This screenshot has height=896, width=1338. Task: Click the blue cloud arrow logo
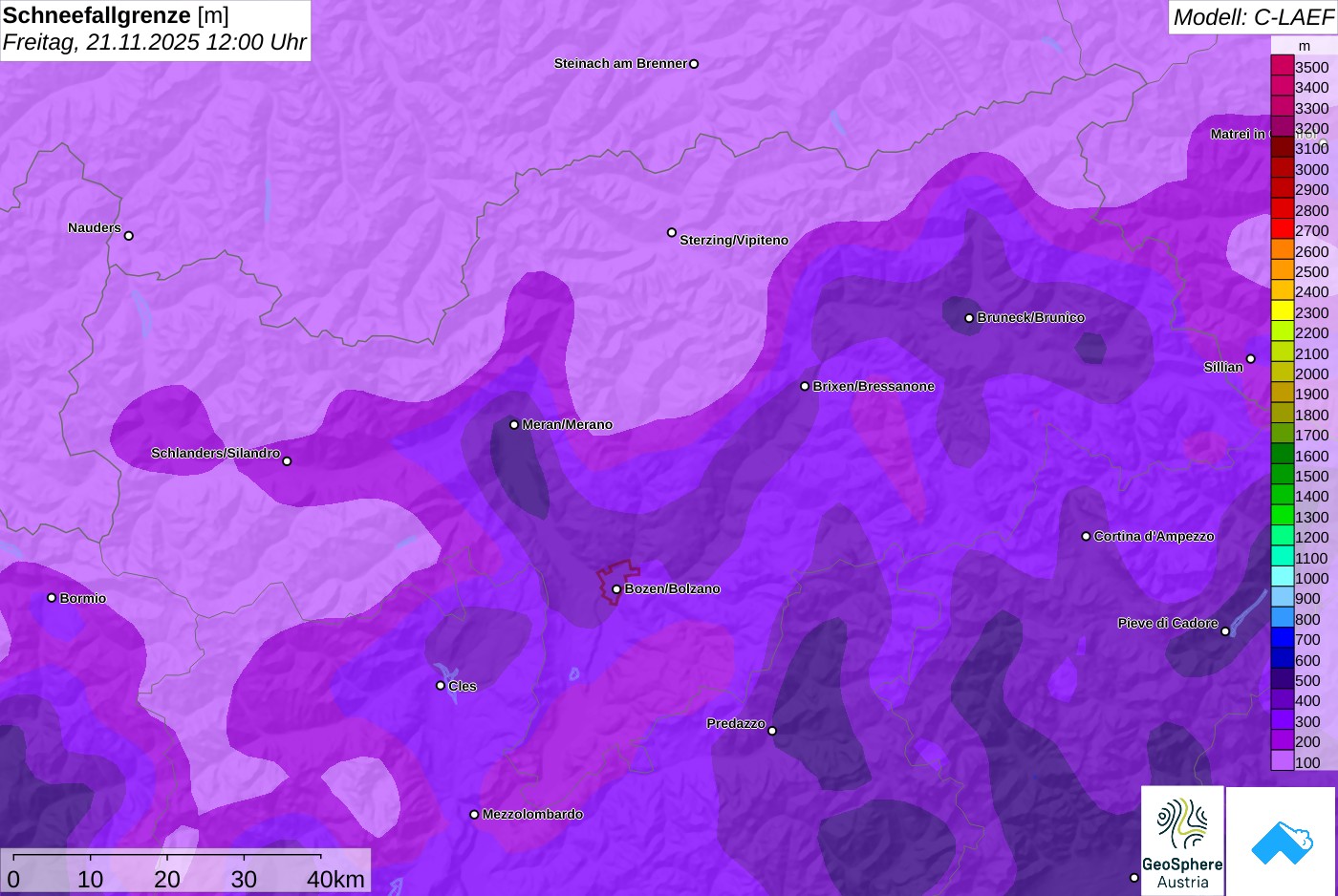(x=1282, y=842)
